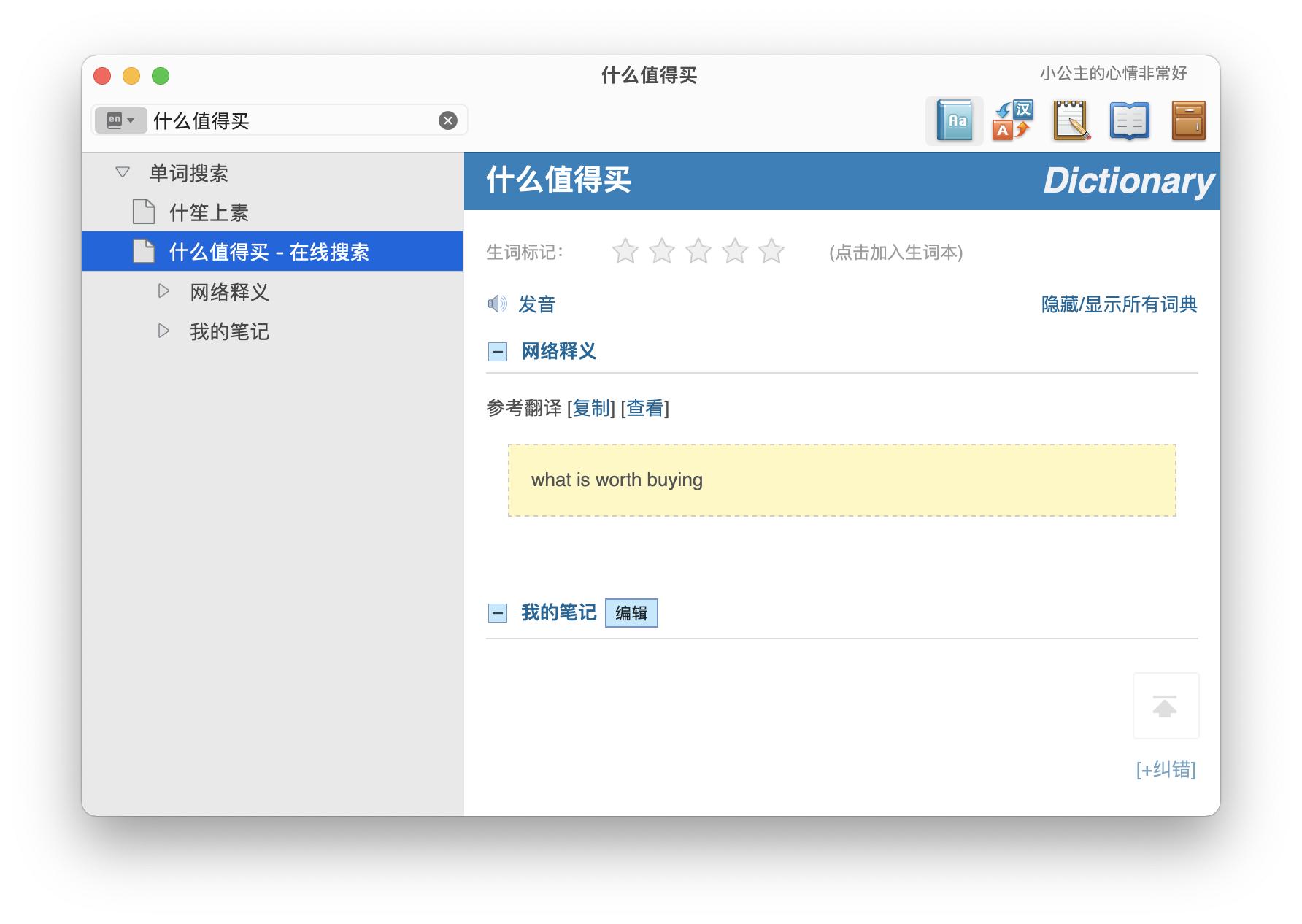Click the 编辑 button beside 我的笔记
1302x924 pixels.
point(631,613)
